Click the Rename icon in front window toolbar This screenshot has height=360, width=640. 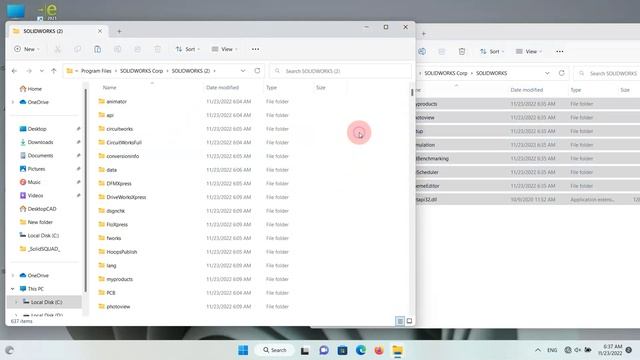[118, 49]
